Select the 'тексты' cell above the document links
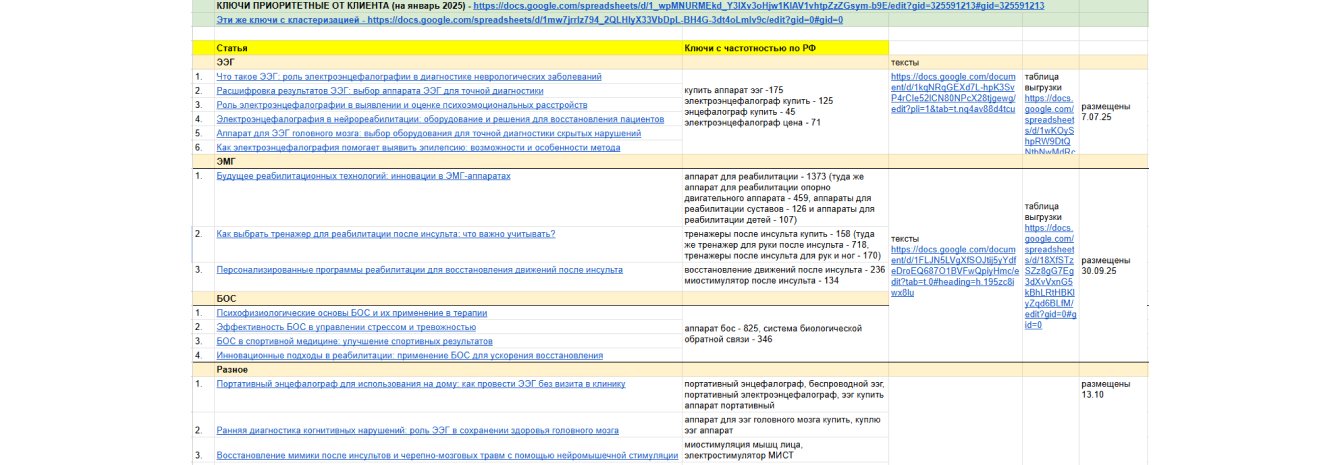This screenshot has width=1340, height=465. pyautogui.click(x=955, y=62)
